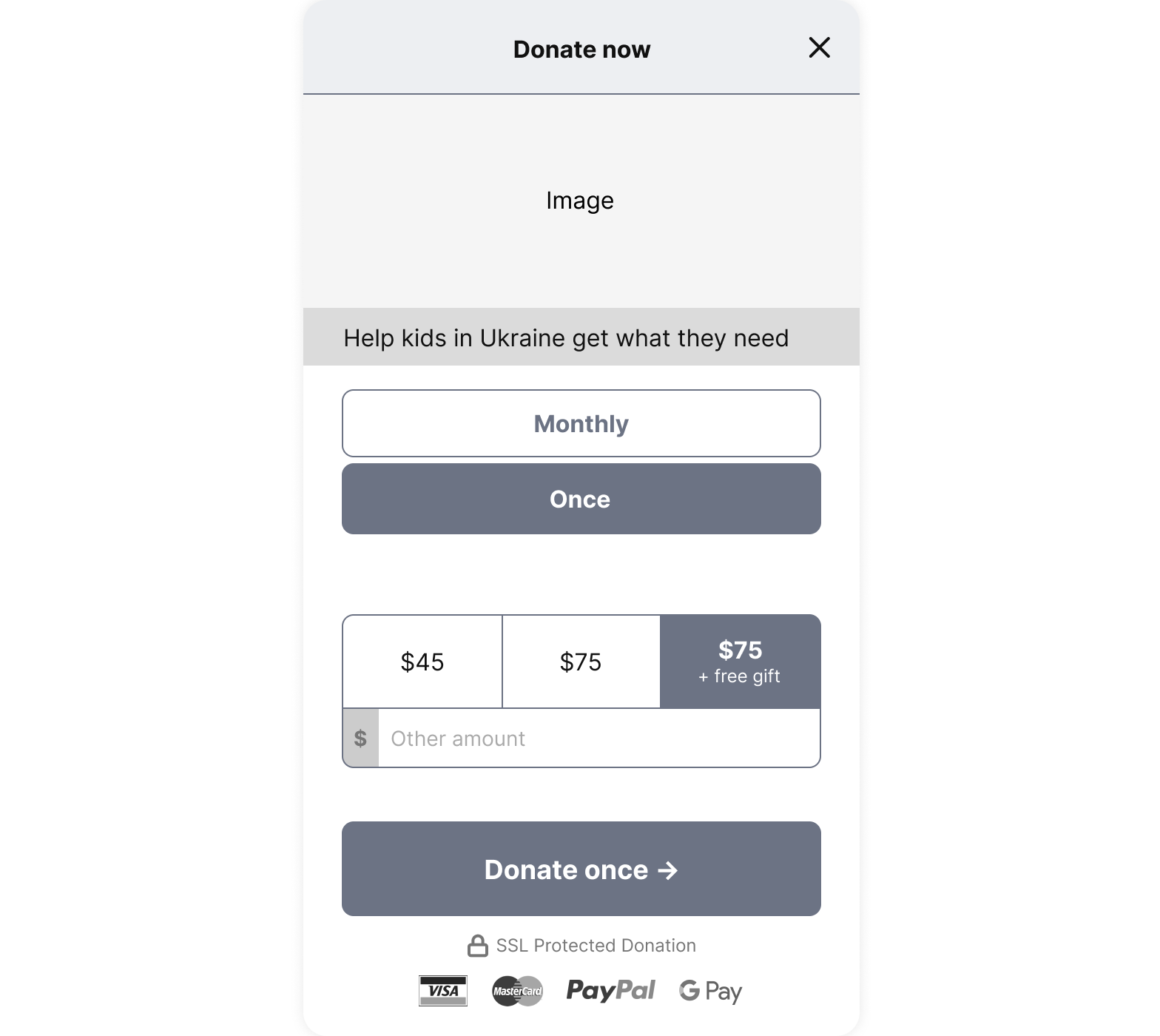Click the Google Pay logo

[710, 991]
